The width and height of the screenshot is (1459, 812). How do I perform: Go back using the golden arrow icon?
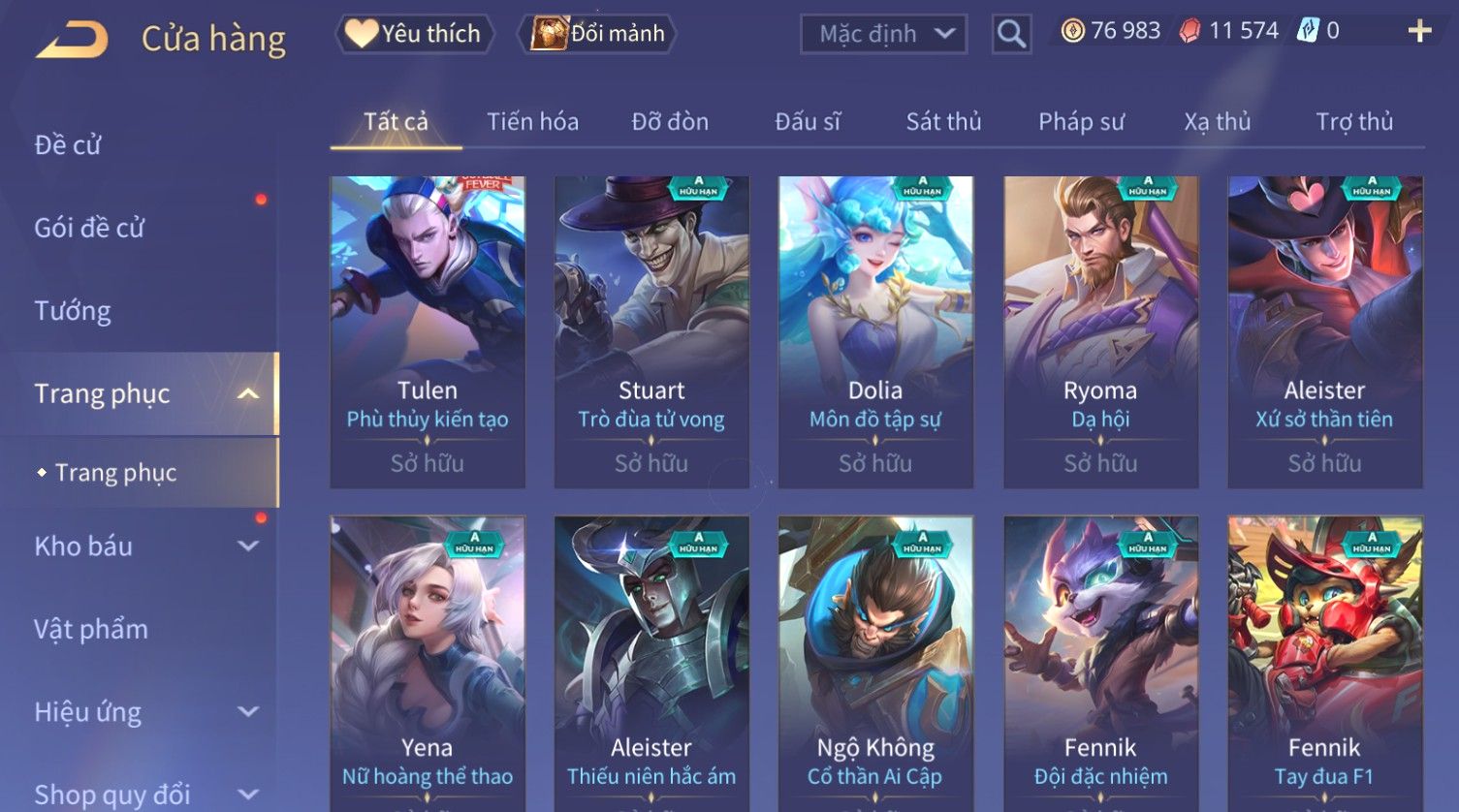pos(72,40)
